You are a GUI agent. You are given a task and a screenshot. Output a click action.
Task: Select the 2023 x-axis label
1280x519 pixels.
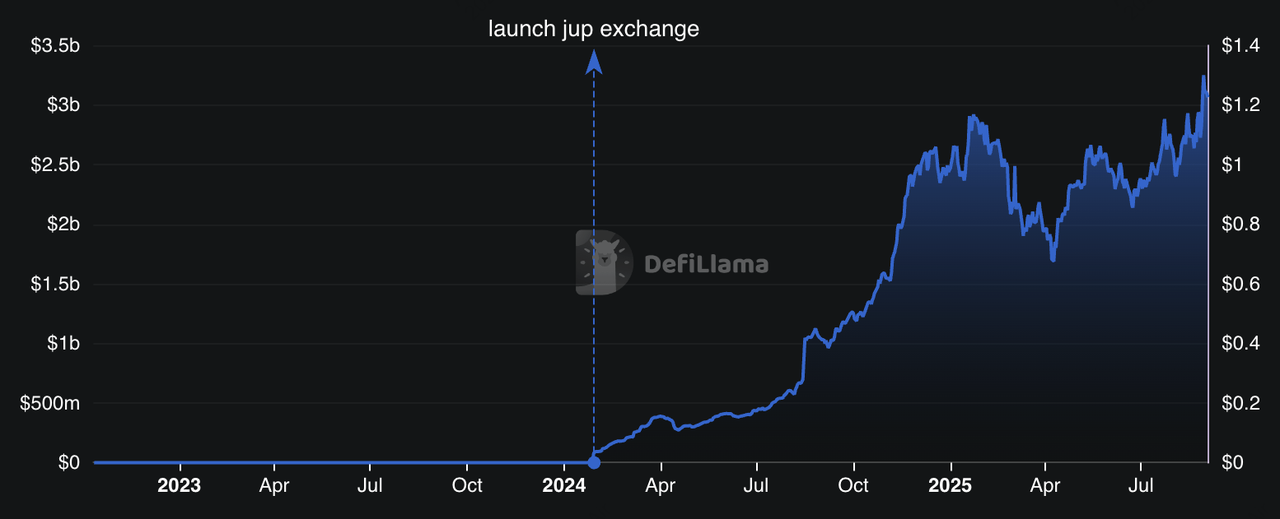click(179, 486)
